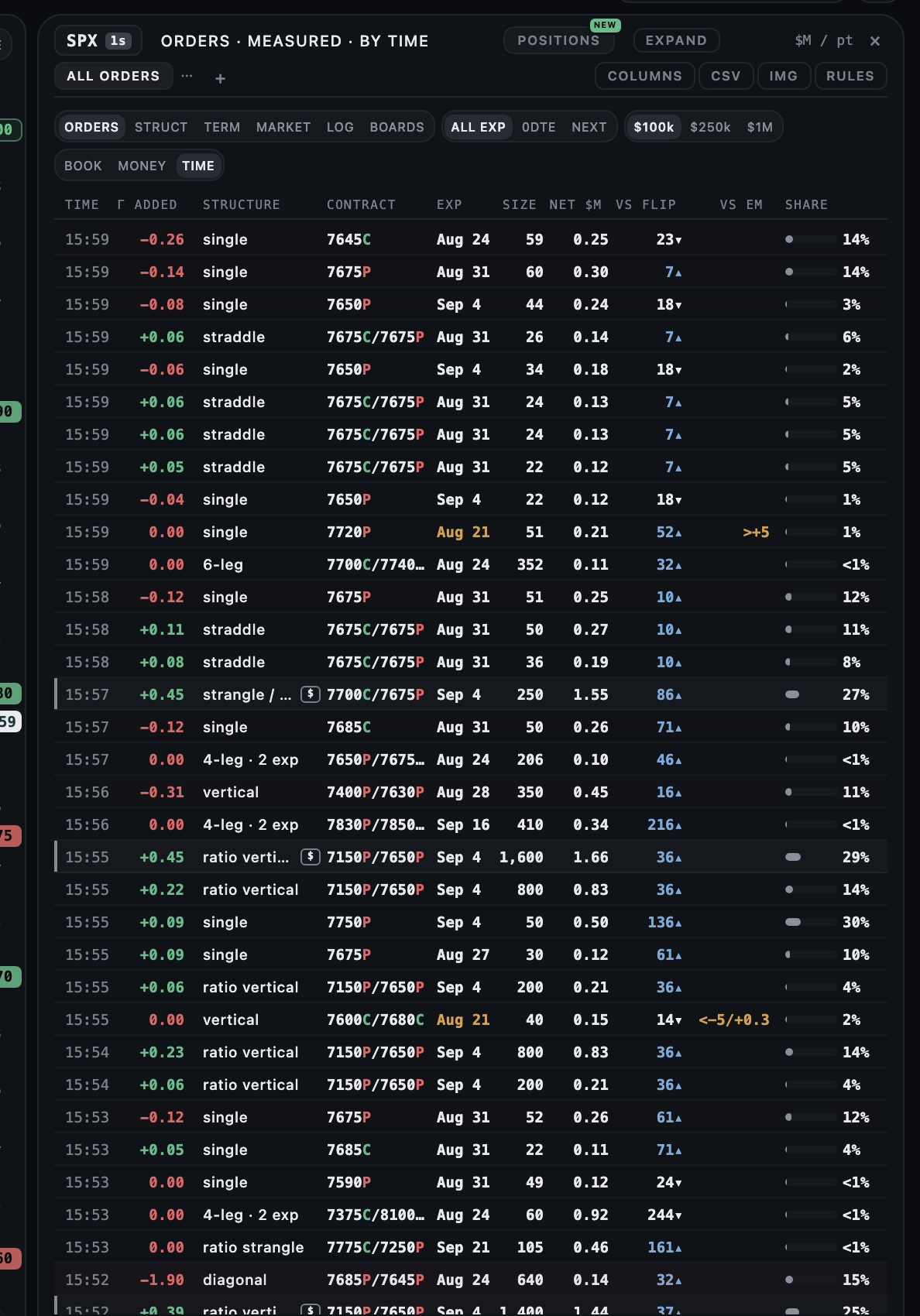Set the minimum size filter to $250k
This screenshot has height=1316, width=920.
pyautogui.click(x=710, y=127)
